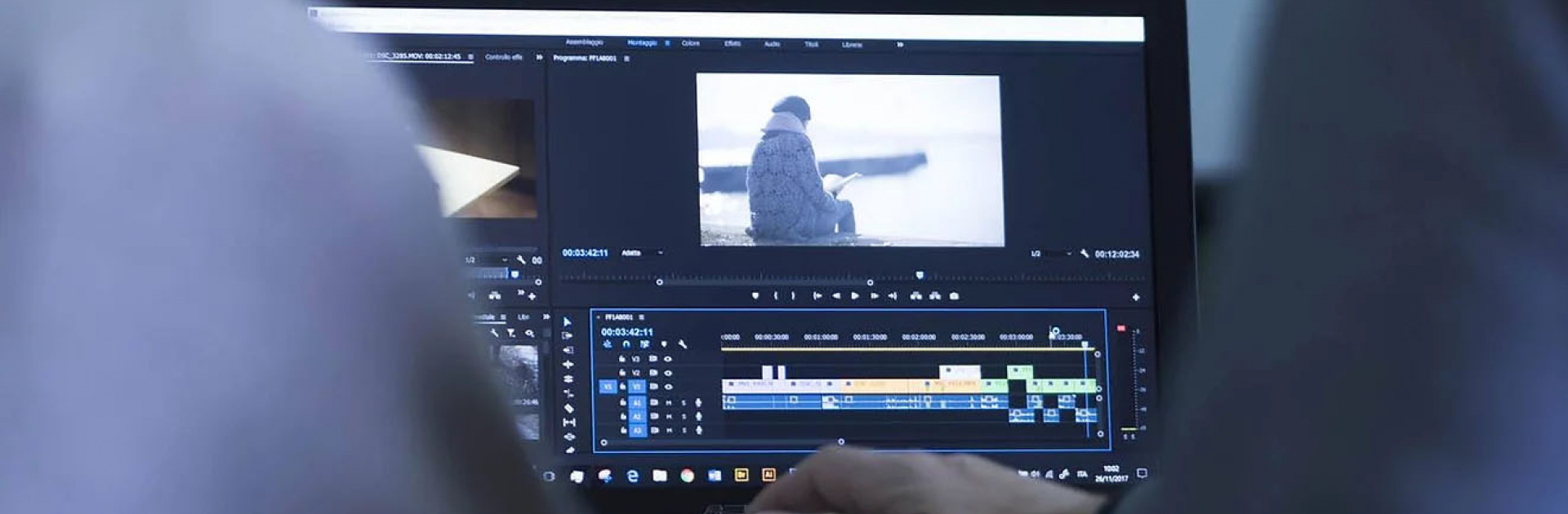Click Project panel search magnifier icon

click(x=530, y=333)
